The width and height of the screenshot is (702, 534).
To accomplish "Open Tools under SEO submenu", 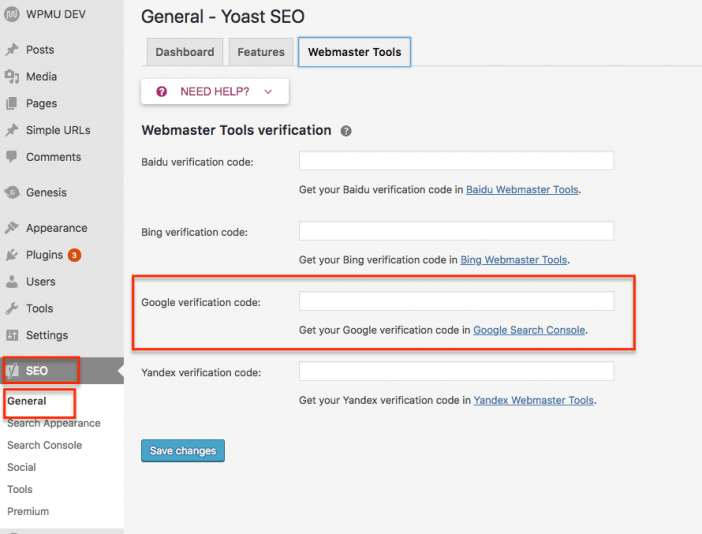I will pos(20,489).
